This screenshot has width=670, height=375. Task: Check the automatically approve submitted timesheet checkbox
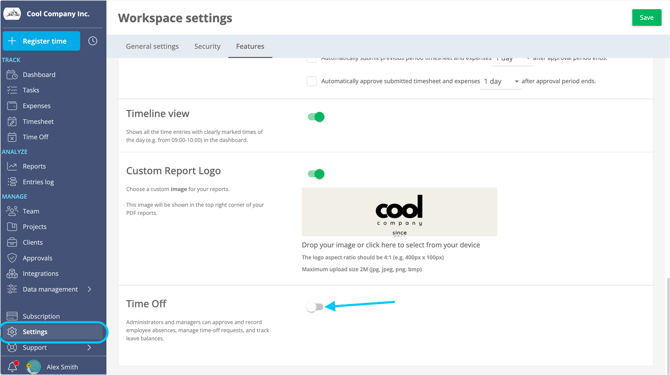pos(311,81)
